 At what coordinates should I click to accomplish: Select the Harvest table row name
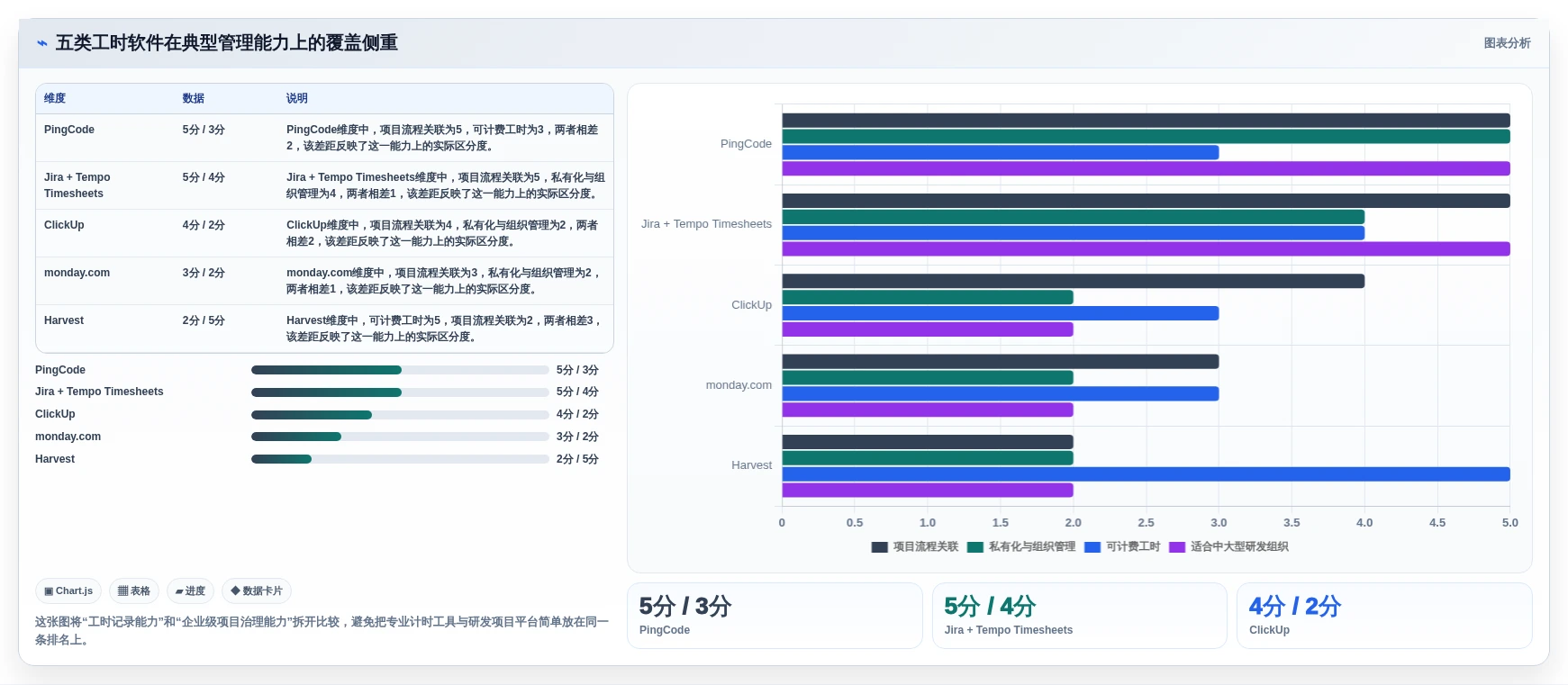(64, 320)
